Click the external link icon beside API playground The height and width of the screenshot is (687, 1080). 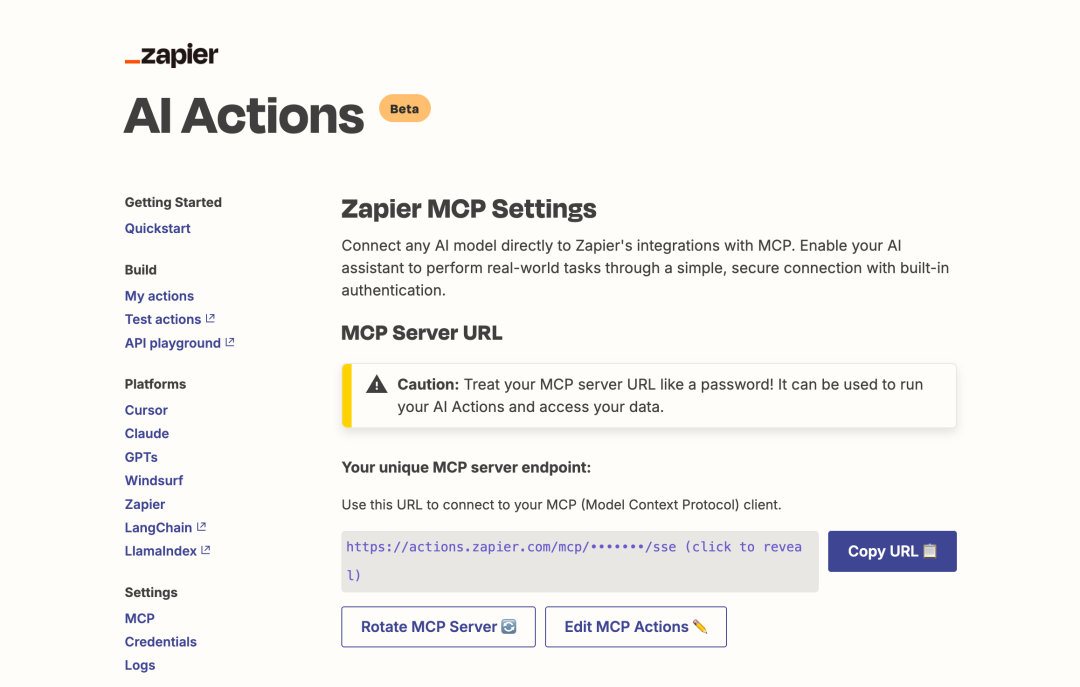[x=230, y=342]
